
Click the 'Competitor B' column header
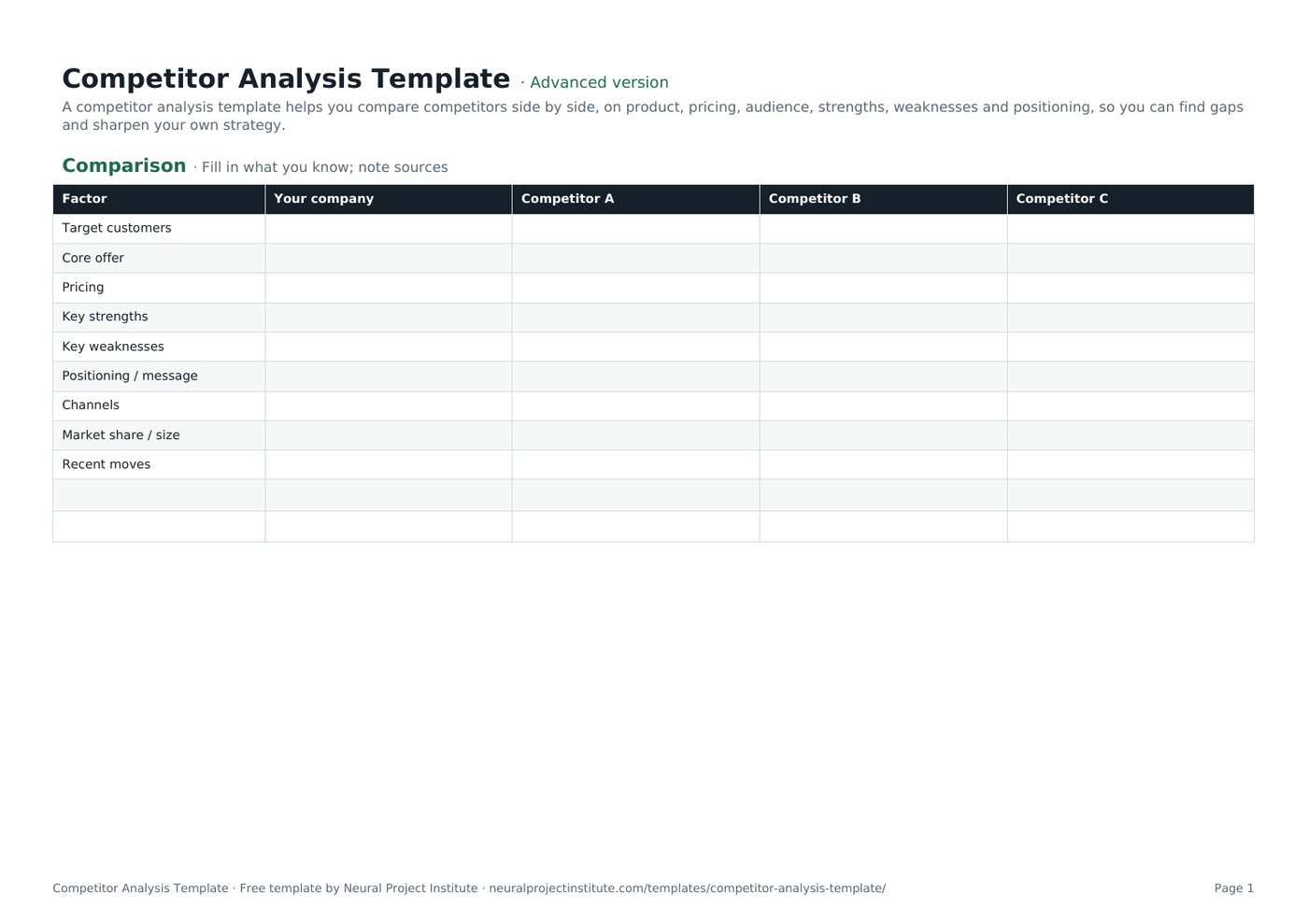883,199
